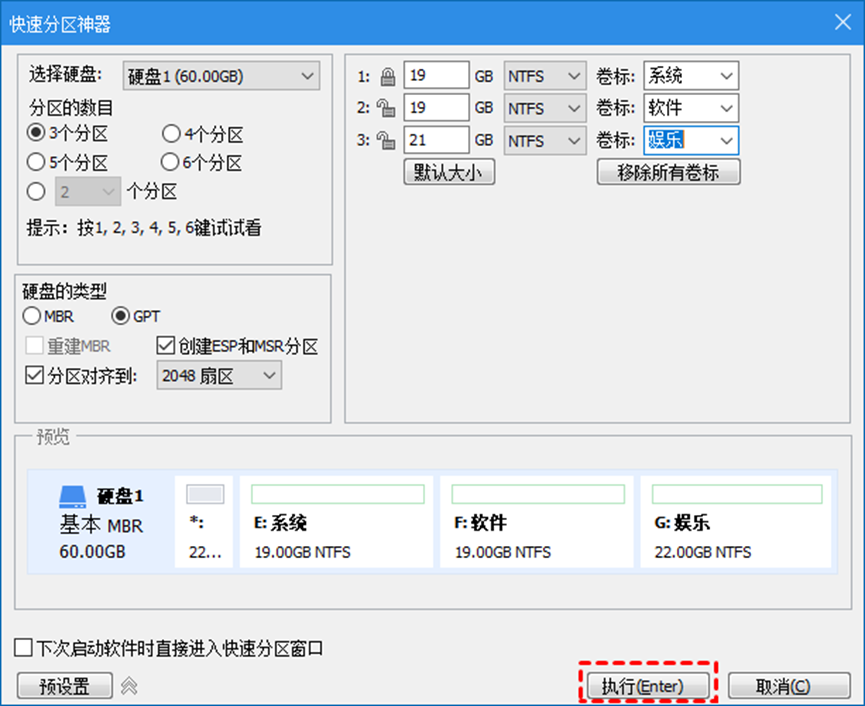Expand the 2048 扇区 alignment dropdown
865x706 pixels.
pos(219,376)
